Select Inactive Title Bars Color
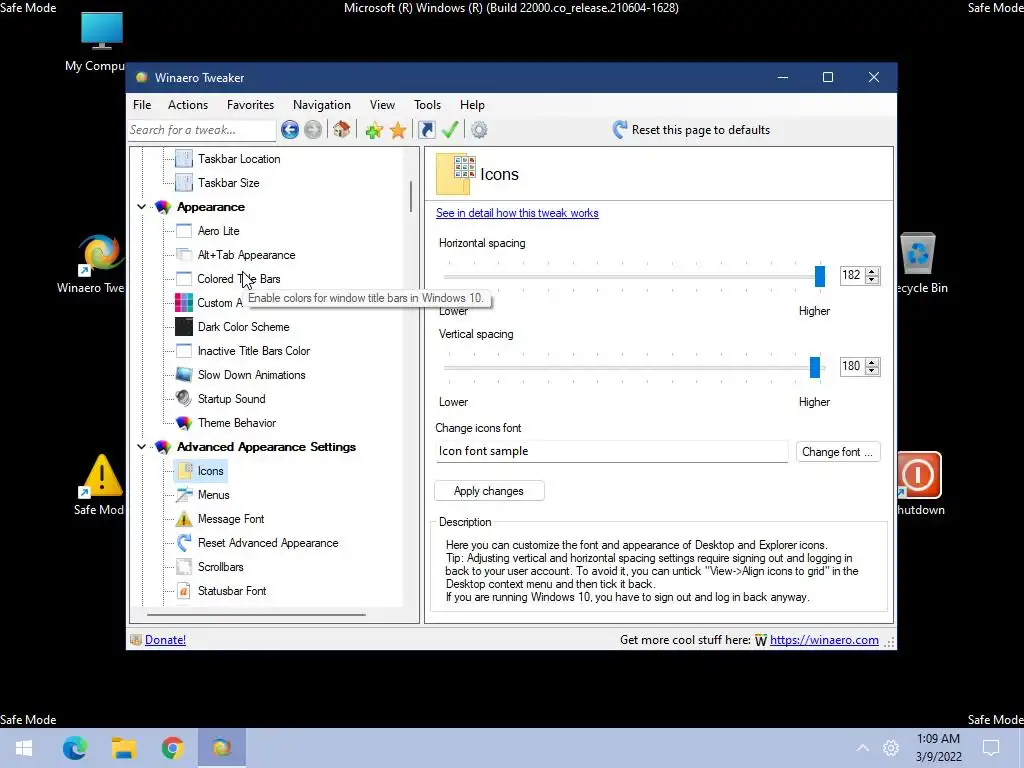Screen dimensions: 1024x768 [x=253, y=351]
